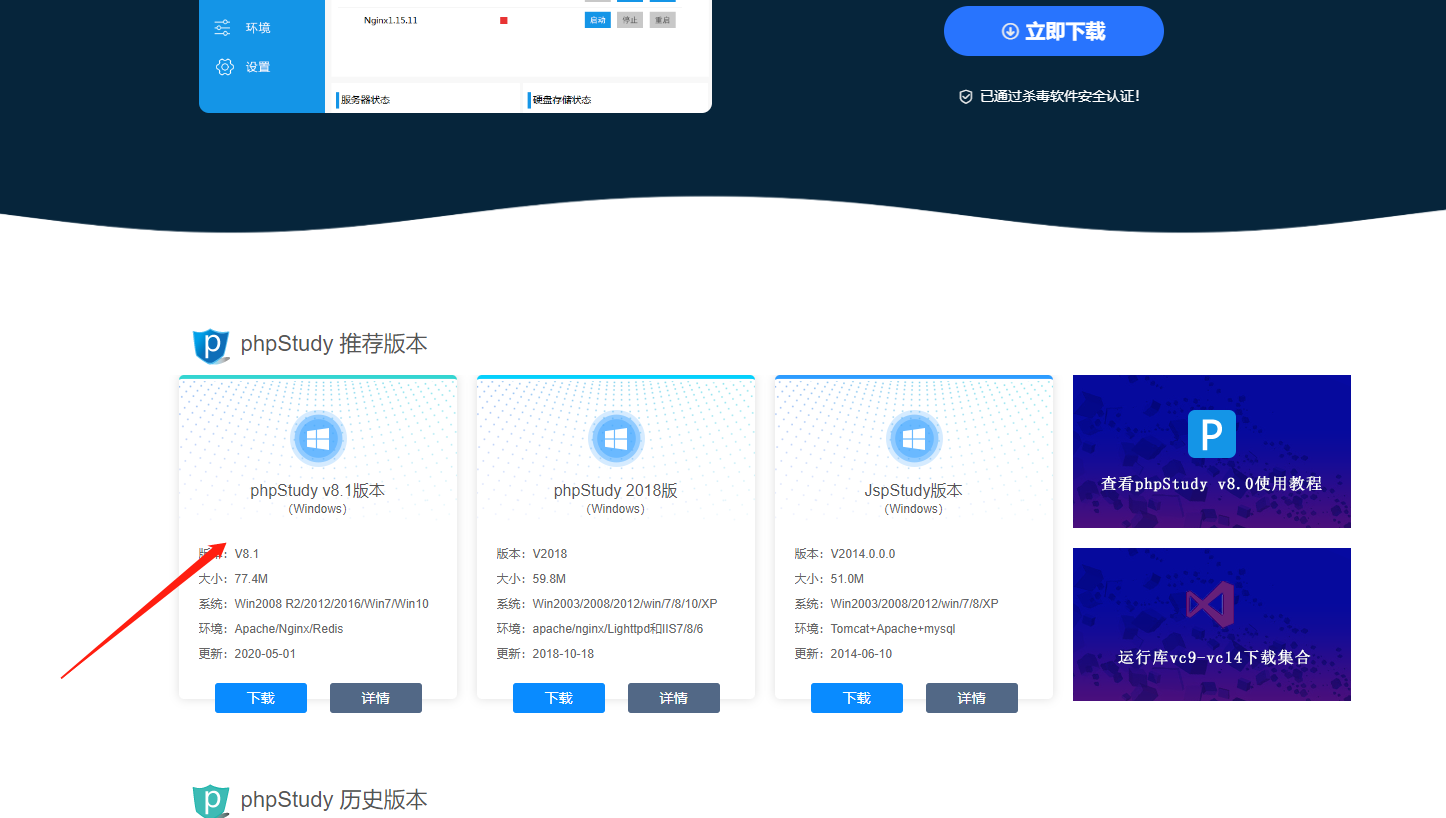
Task: Click the 硬盘存储状态 panel heading
Action: pyautogui.click(x=562, y=100)
